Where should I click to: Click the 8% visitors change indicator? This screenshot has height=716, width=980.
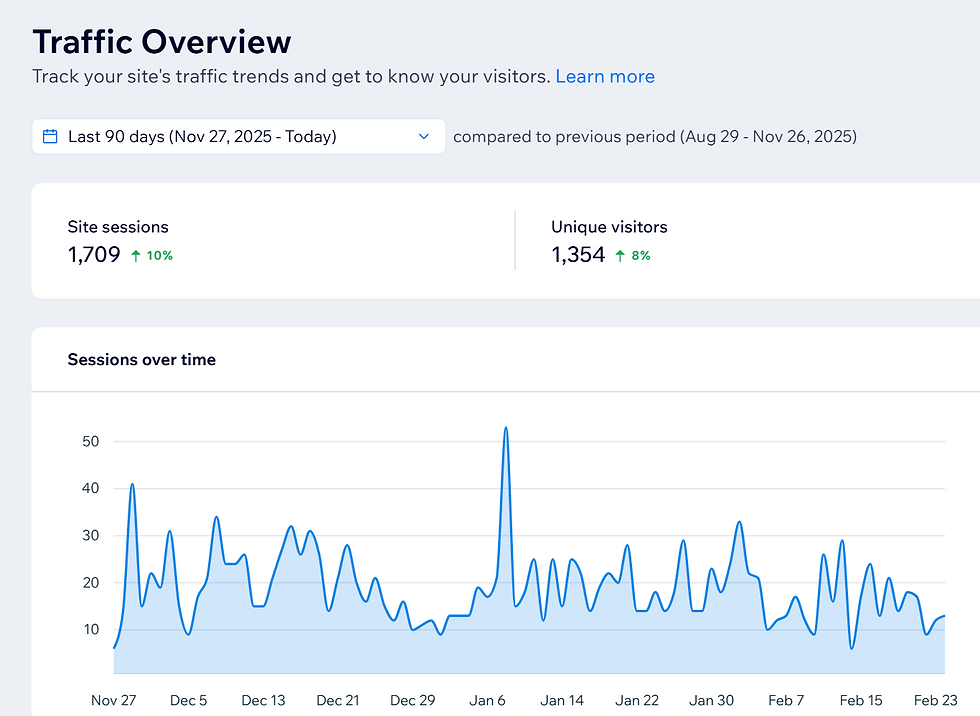[x=640, y=255]
